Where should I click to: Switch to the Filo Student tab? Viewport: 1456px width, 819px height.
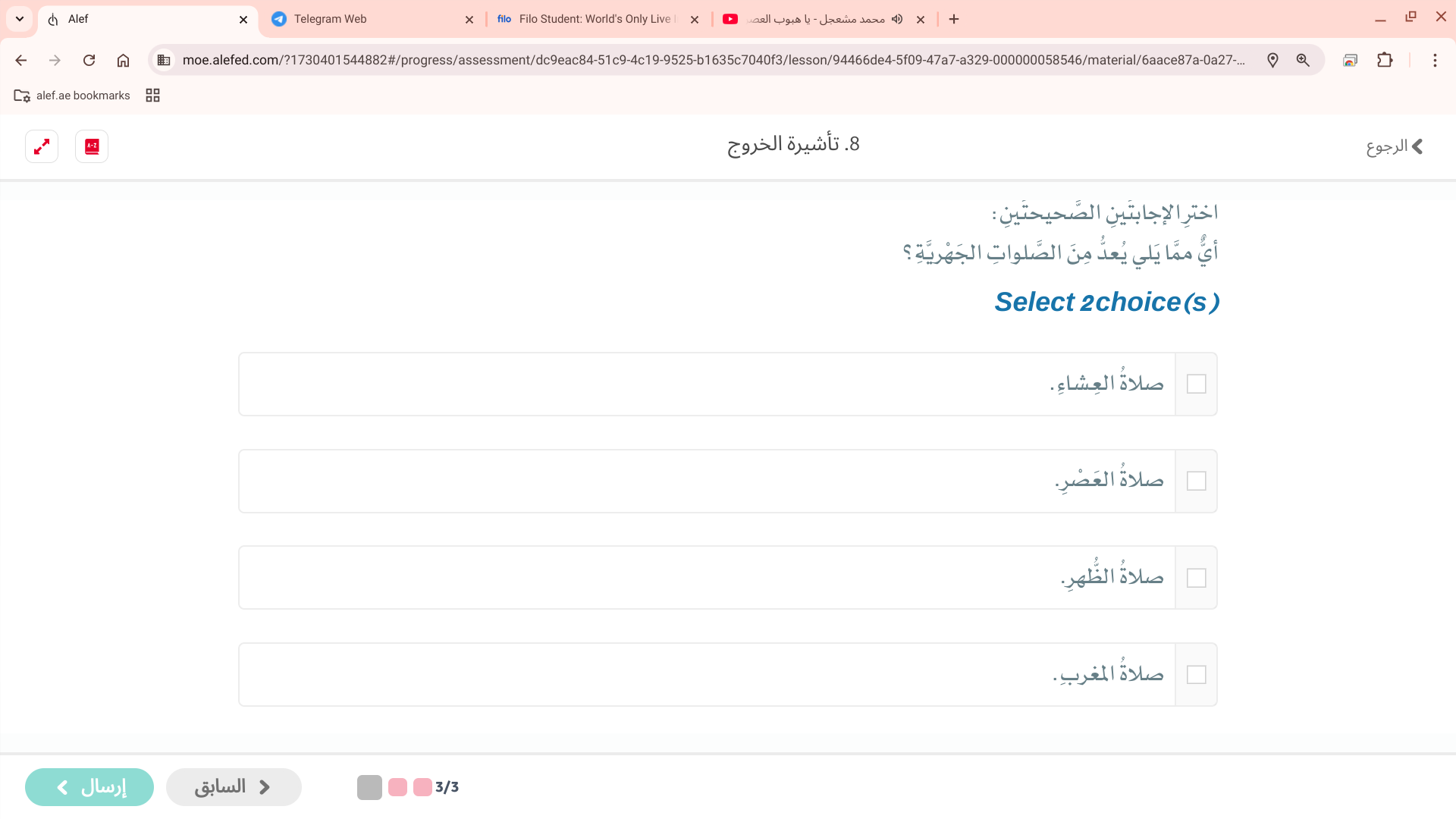[x=591, y=19]
